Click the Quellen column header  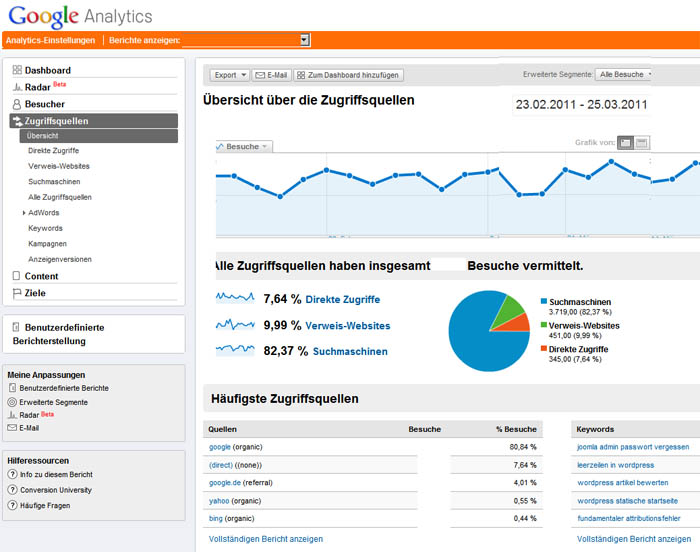pyautogui.click(x=222, y=429)
